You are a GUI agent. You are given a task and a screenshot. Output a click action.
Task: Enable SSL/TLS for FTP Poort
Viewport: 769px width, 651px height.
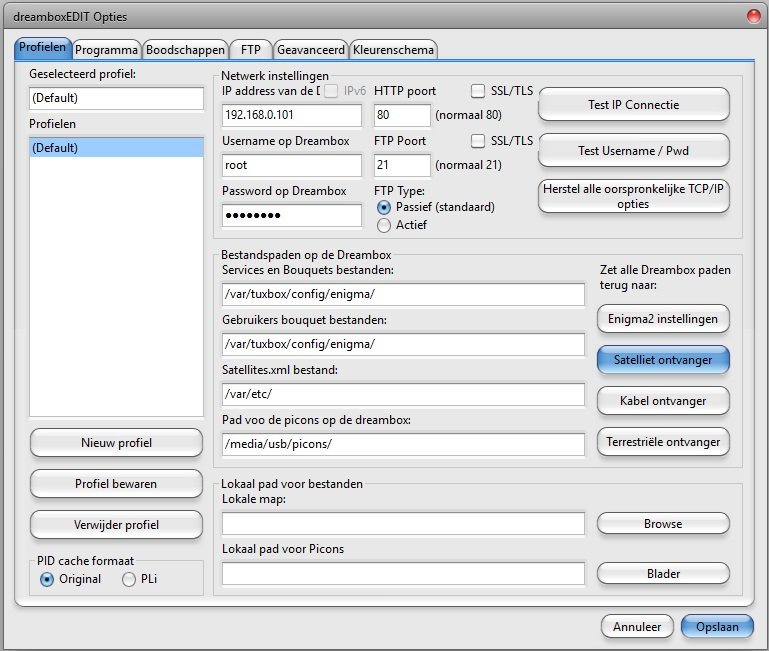478,141
